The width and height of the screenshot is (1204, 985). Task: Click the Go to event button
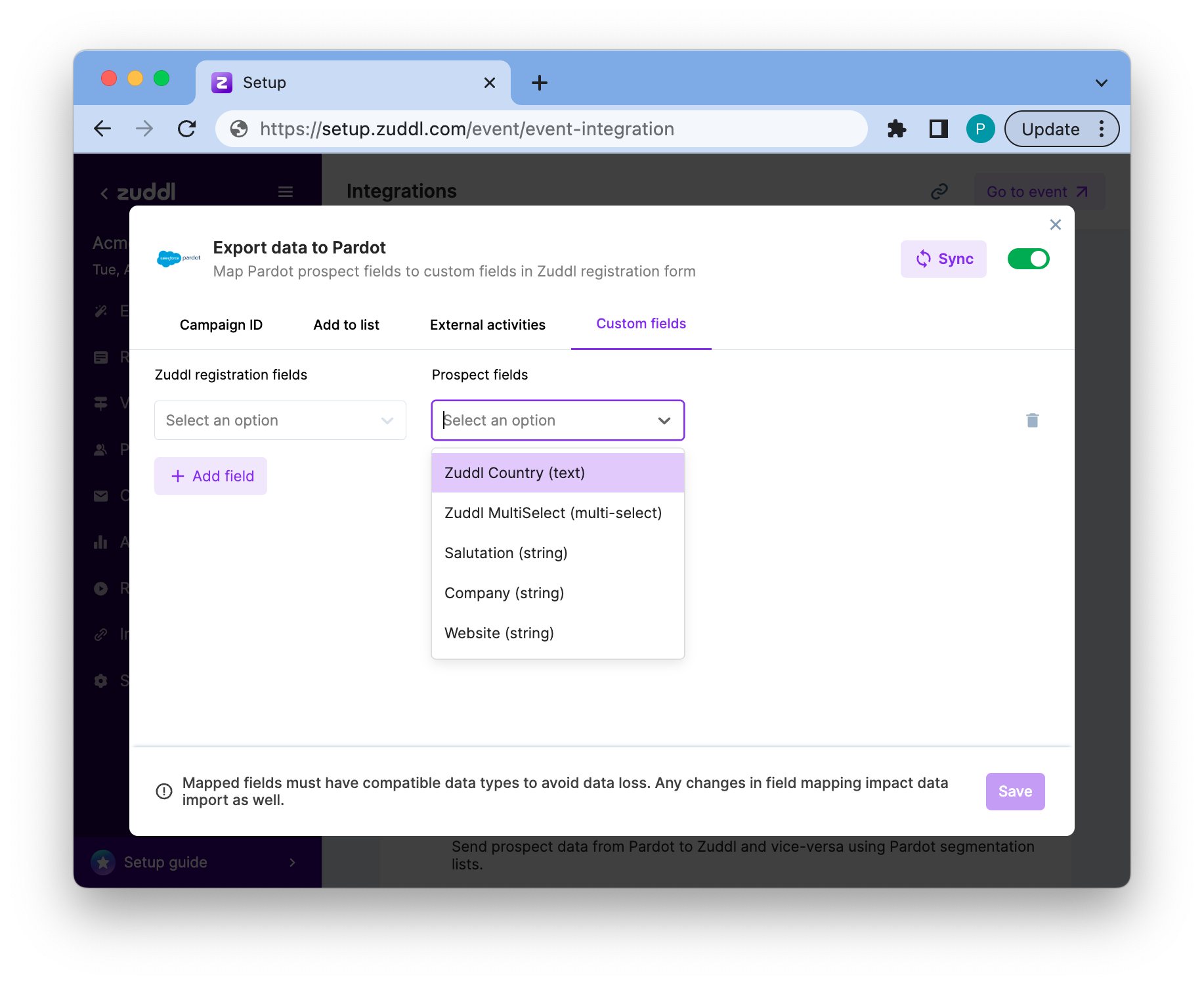point(1038,192)
